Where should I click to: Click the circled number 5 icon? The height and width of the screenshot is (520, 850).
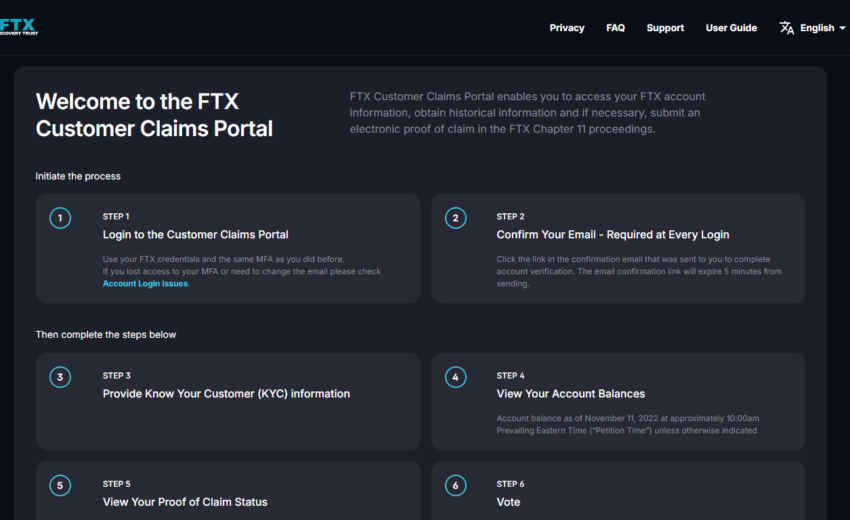60,485
